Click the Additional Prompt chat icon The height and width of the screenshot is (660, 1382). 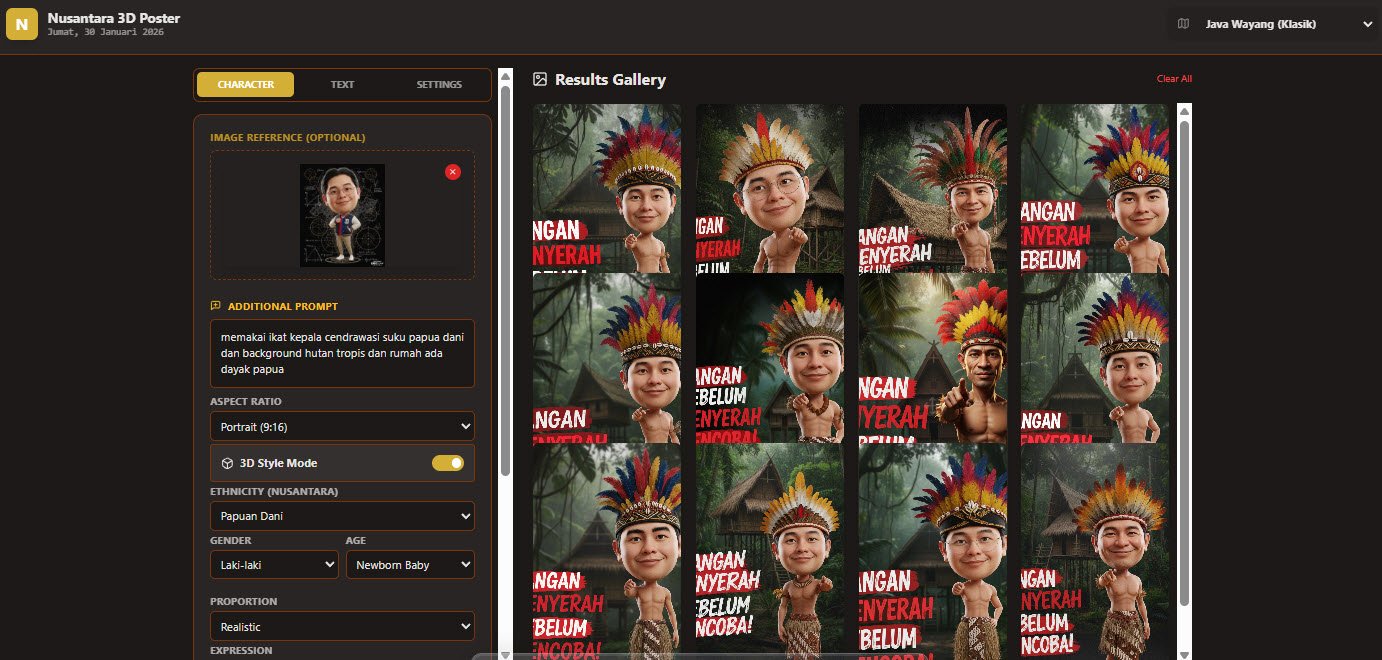[x=215, y=306]
